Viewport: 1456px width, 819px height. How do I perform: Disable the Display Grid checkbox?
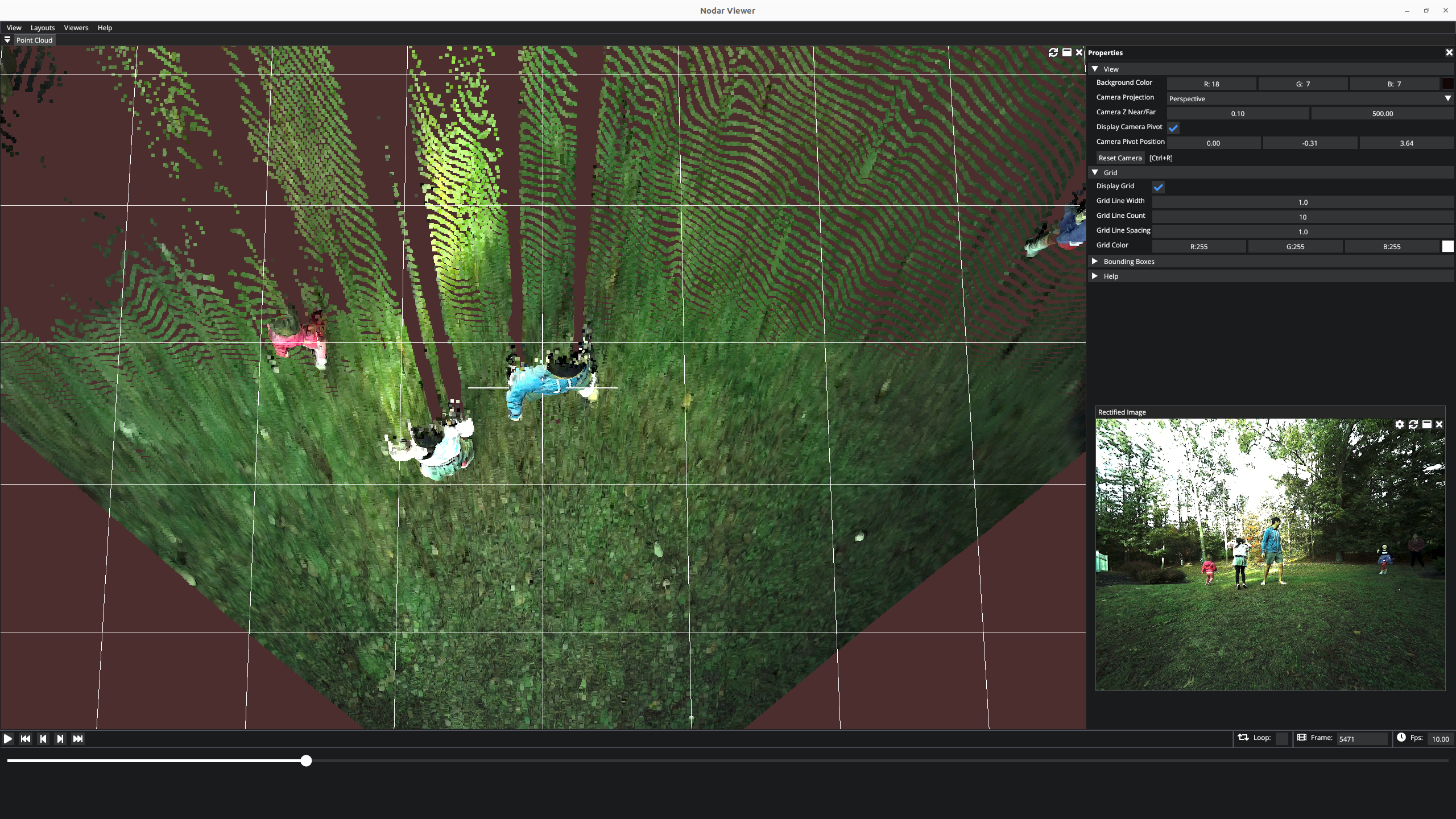click(x=1159, y=187)
